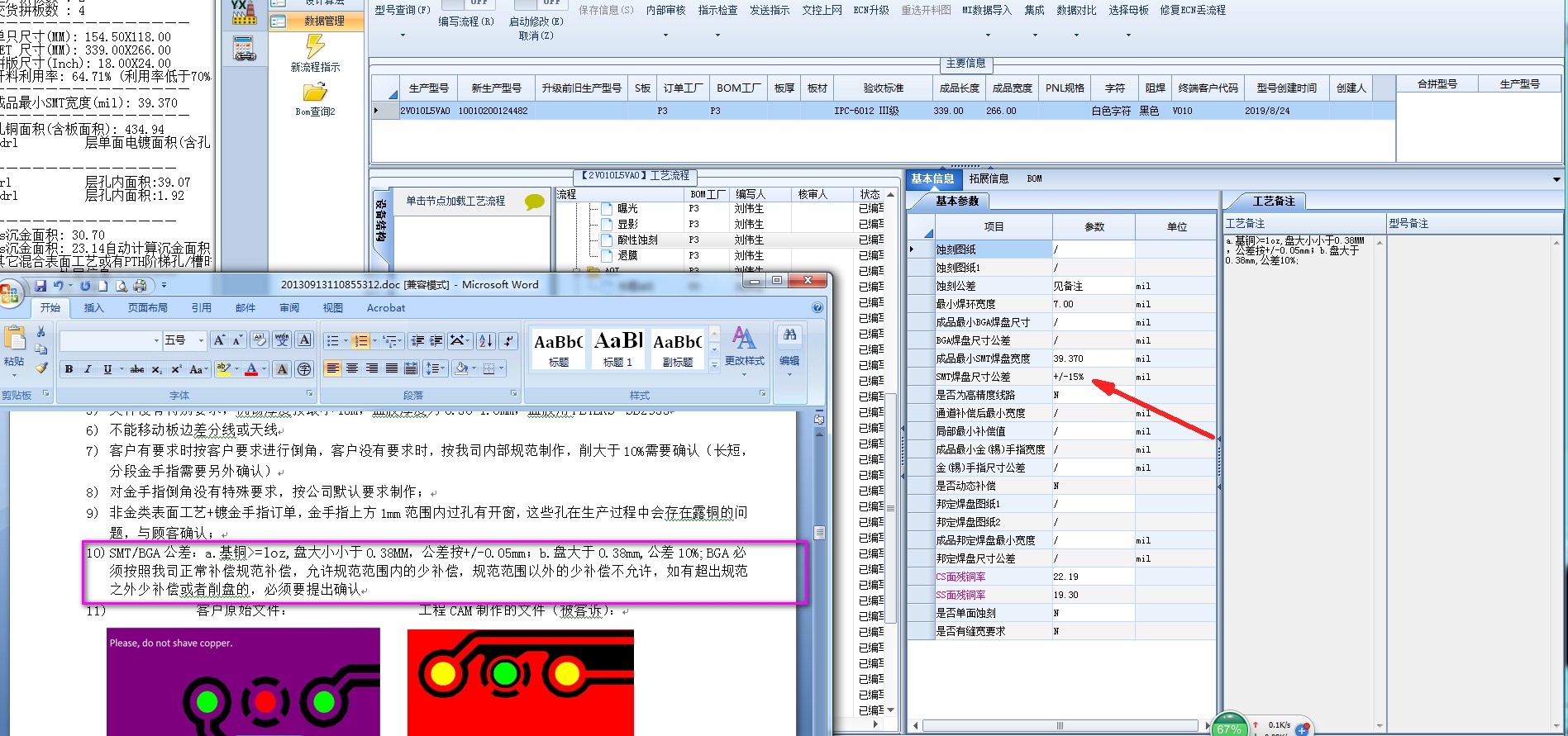Switch to 插入 tab in Word
Image resolution: width=1568 pixels, height=736 pixels.
(x=93, y=308)
